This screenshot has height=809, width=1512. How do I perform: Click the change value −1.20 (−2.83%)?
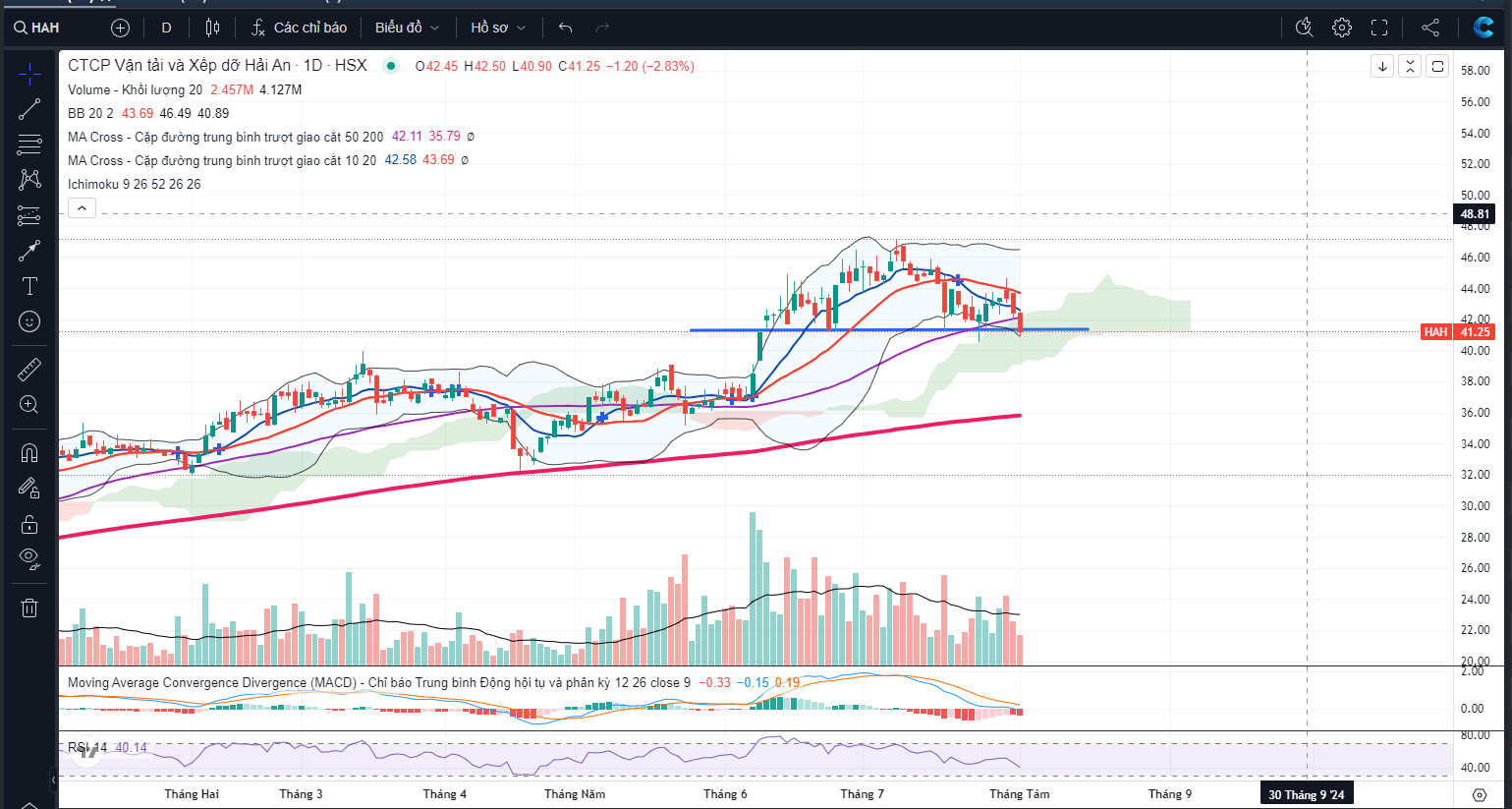click(649, 66)
